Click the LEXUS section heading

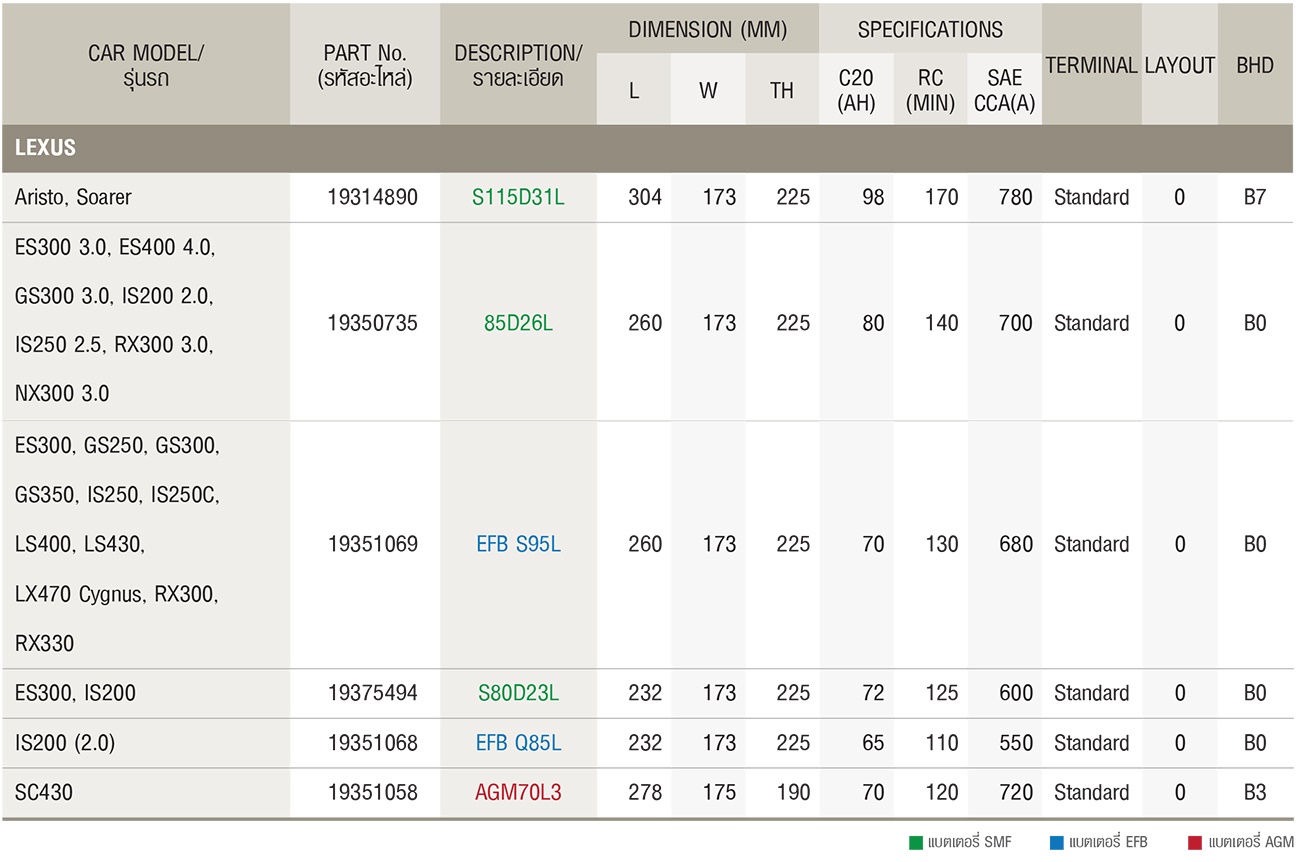[45, 148]
